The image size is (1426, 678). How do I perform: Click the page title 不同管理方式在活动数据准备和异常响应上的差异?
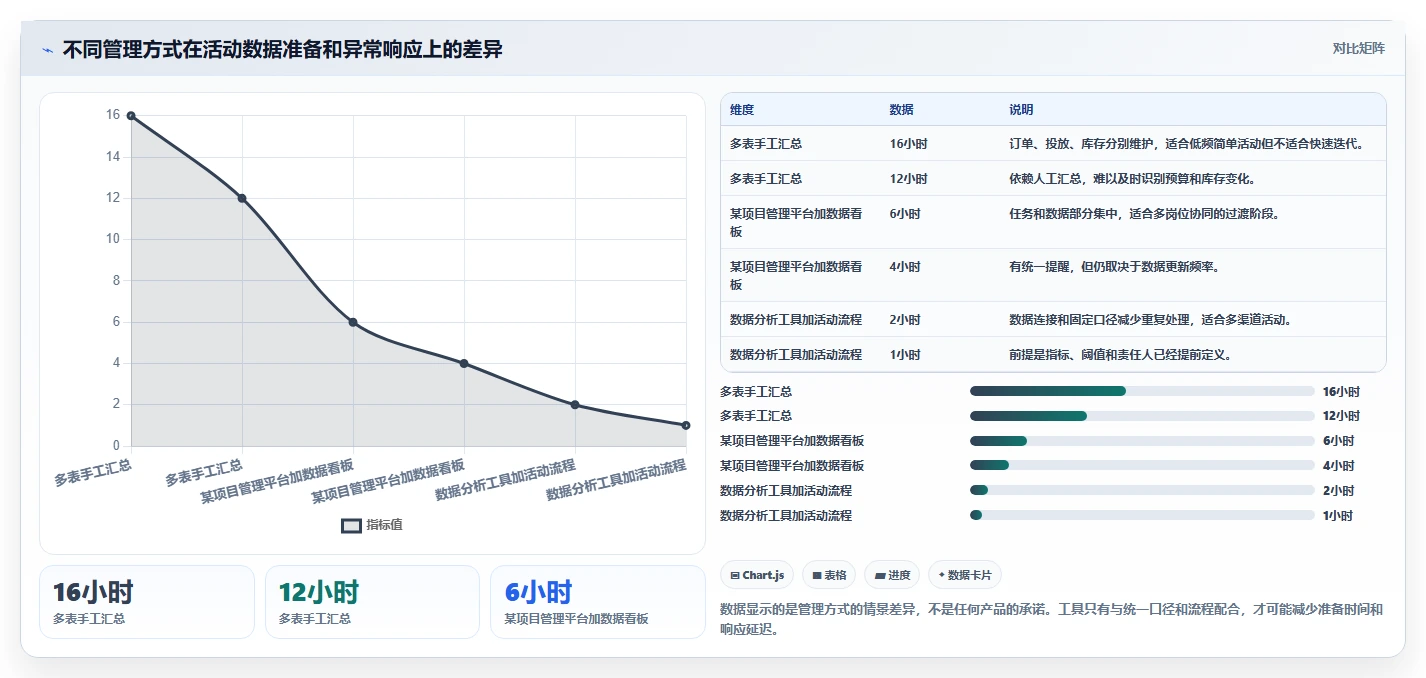(x=282, y=50)
